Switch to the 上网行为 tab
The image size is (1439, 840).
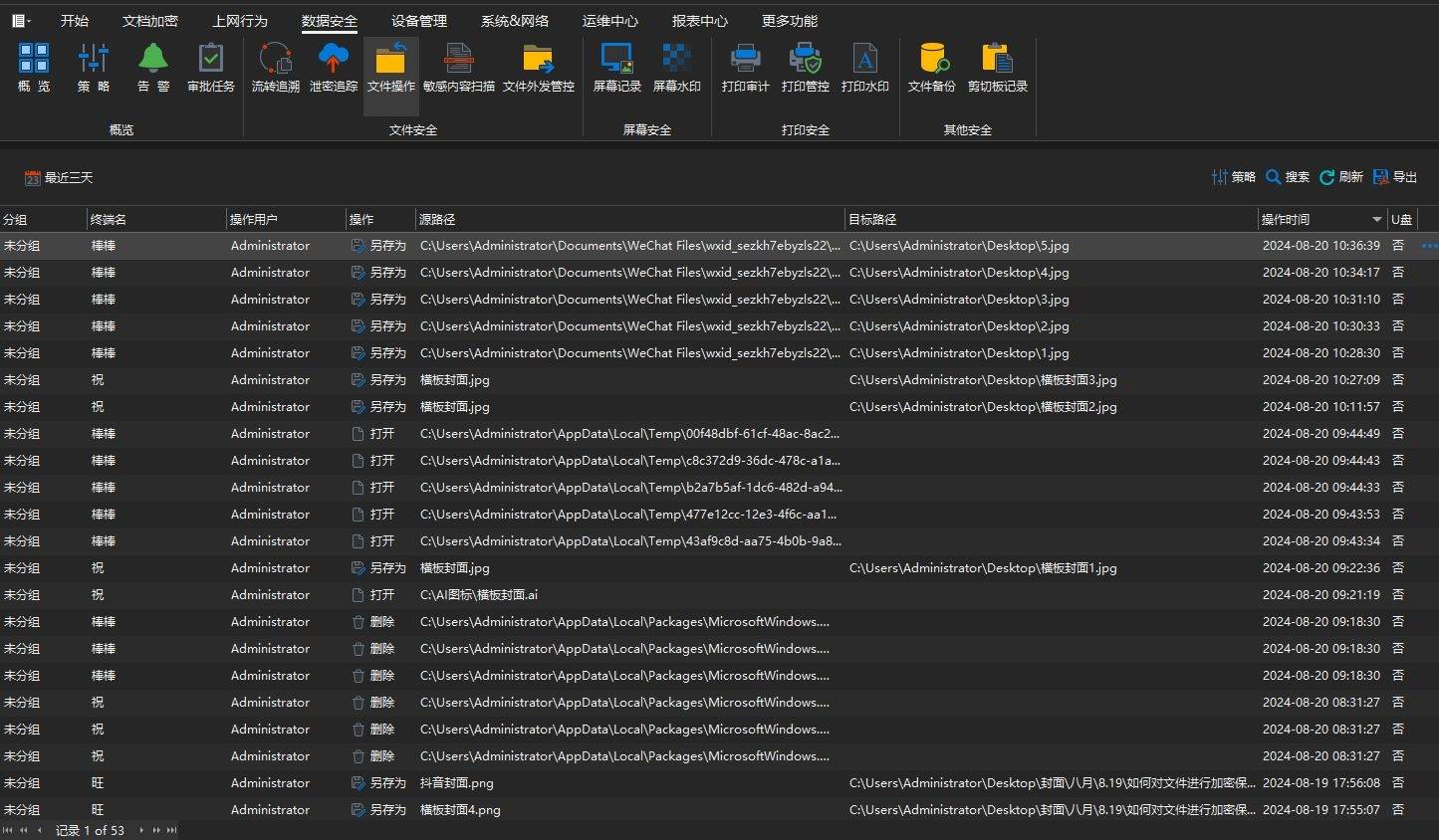(240, 20)
